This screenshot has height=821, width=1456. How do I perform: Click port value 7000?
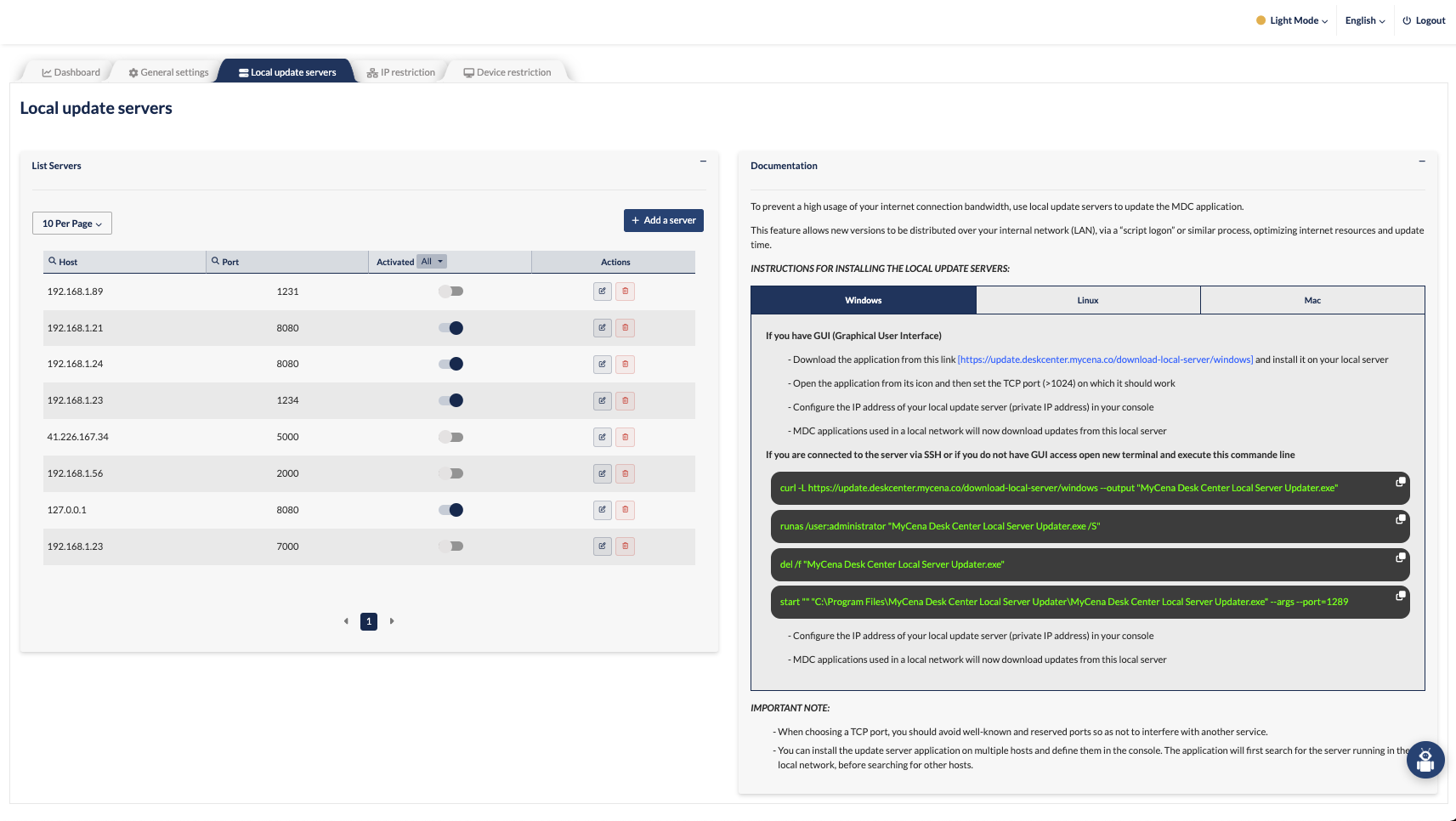[287, 546]
